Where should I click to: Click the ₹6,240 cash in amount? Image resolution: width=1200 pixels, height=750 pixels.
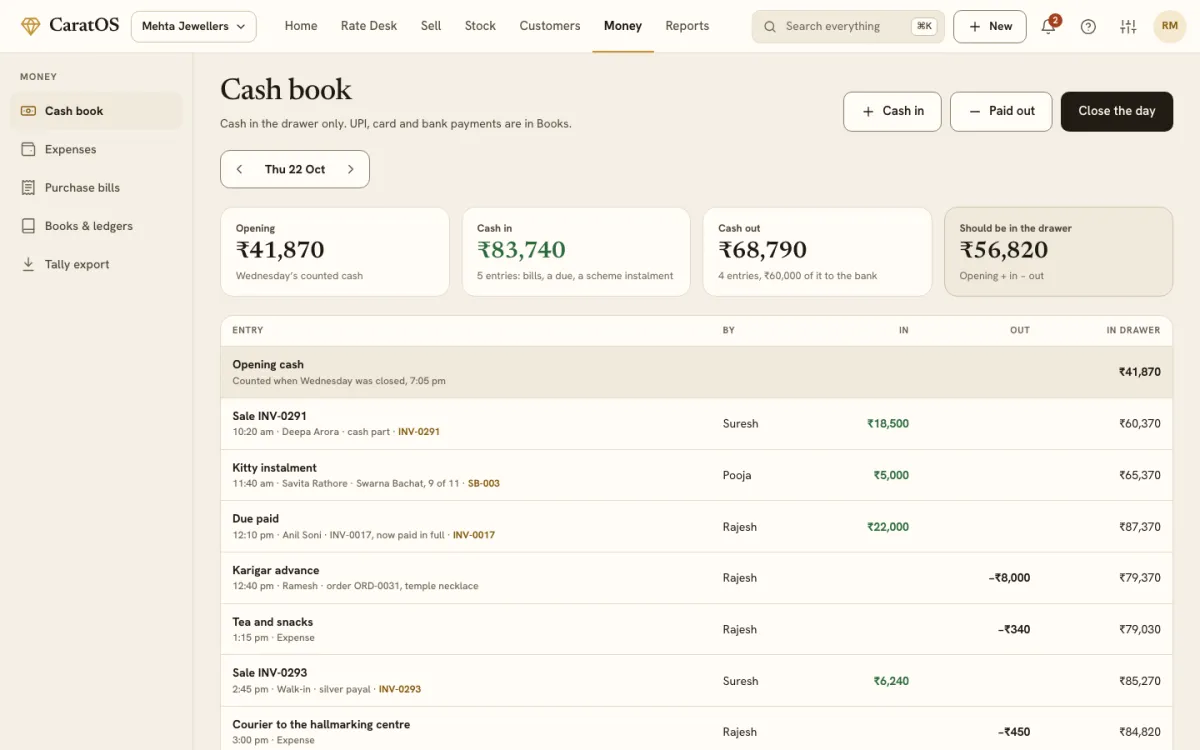tap(891, 681)
